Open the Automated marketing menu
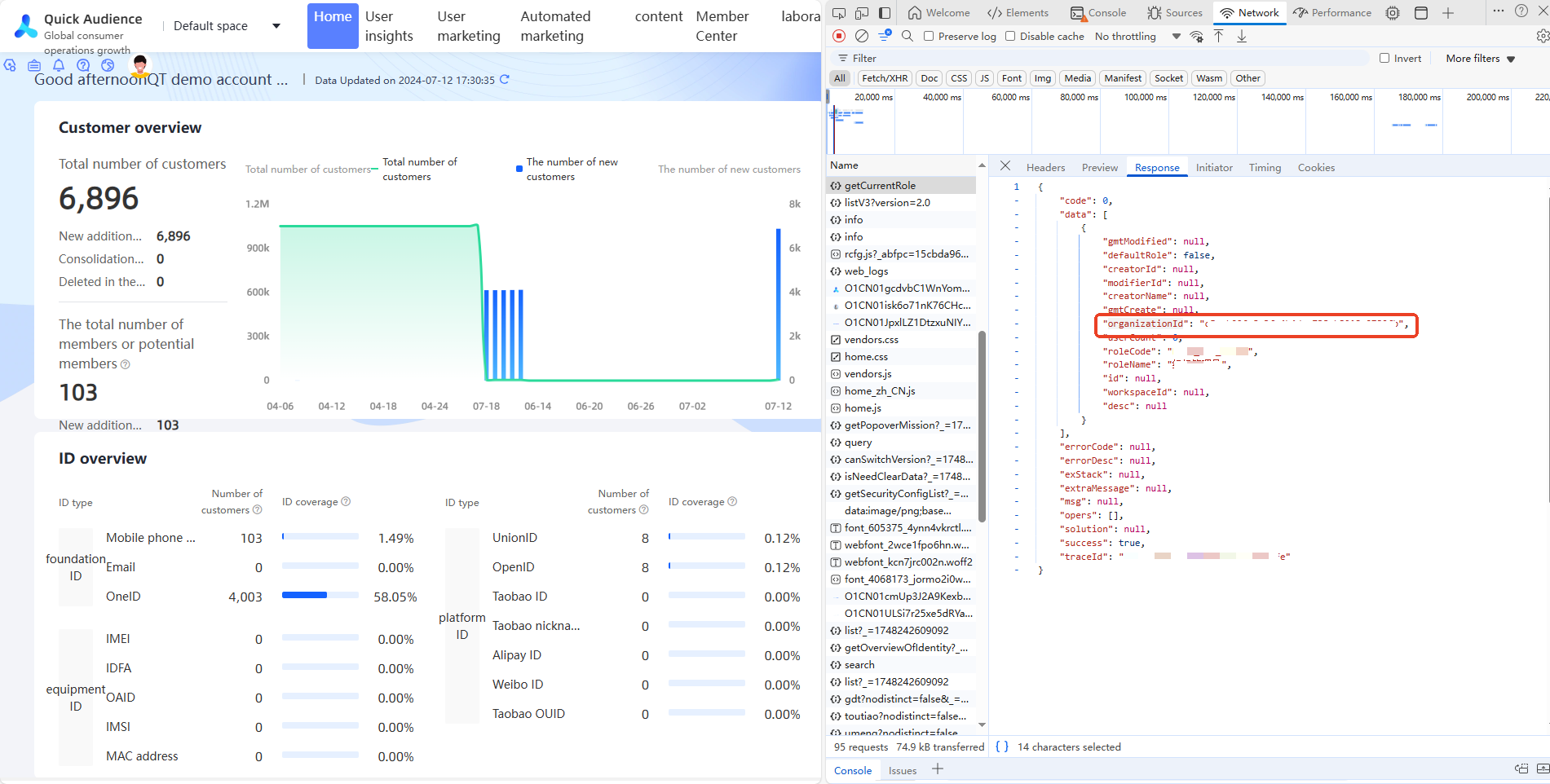Image resolution: width=1550 pixels, height=784 pixels. (555, 26)
